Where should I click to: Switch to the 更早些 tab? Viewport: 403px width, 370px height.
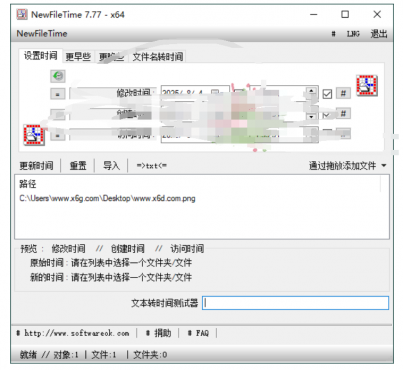pos(78,57)
